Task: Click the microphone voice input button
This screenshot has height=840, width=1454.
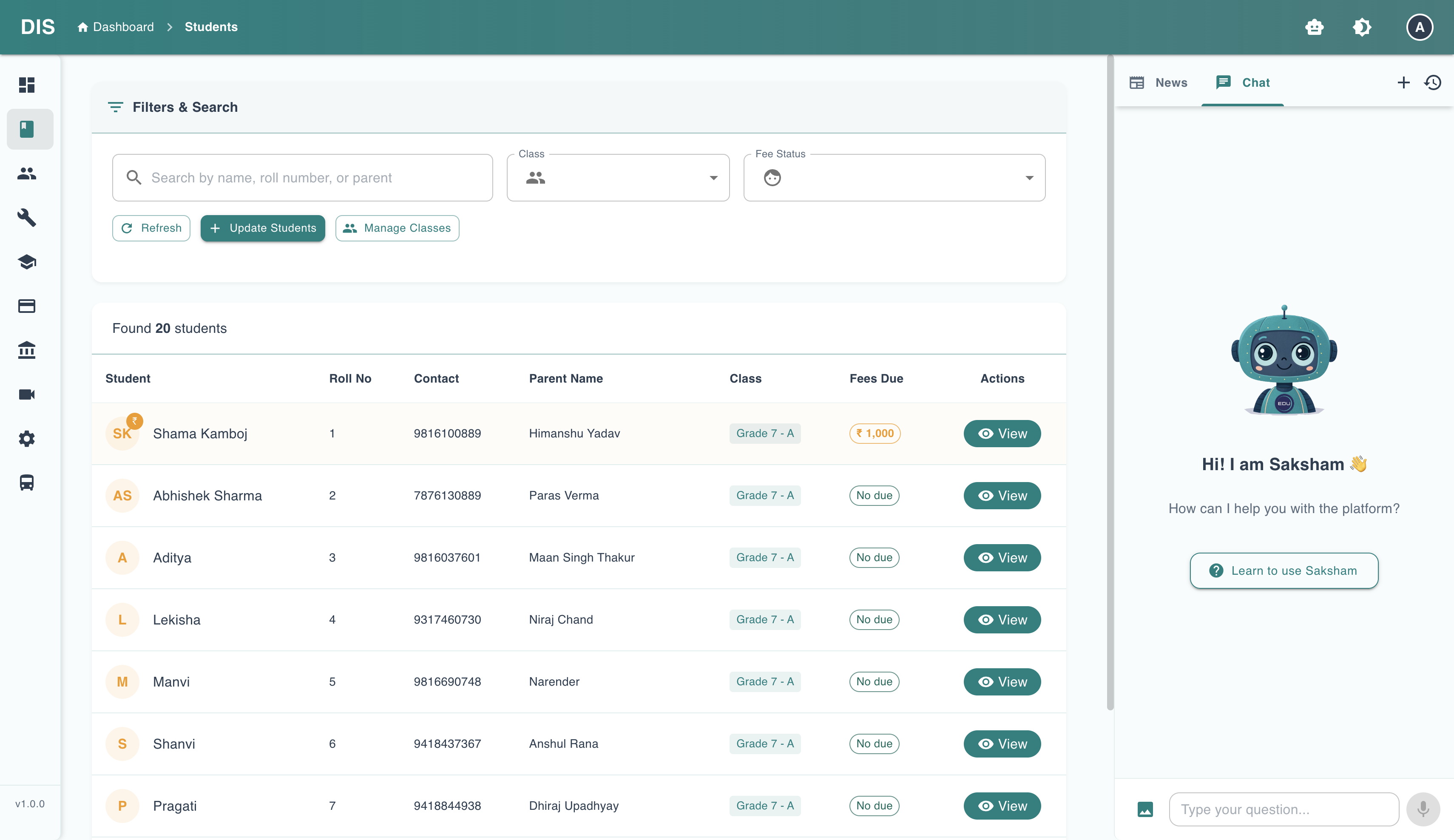Action: [x=1423, y=809]
